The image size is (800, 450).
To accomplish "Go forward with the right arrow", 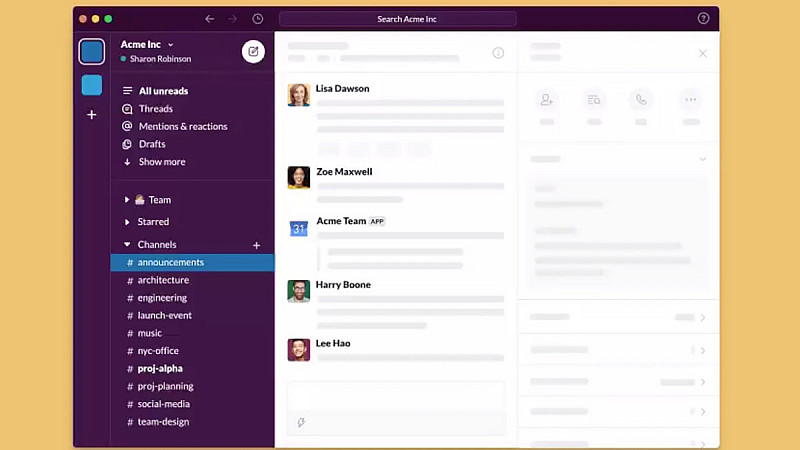I will [x=233, y=19].
